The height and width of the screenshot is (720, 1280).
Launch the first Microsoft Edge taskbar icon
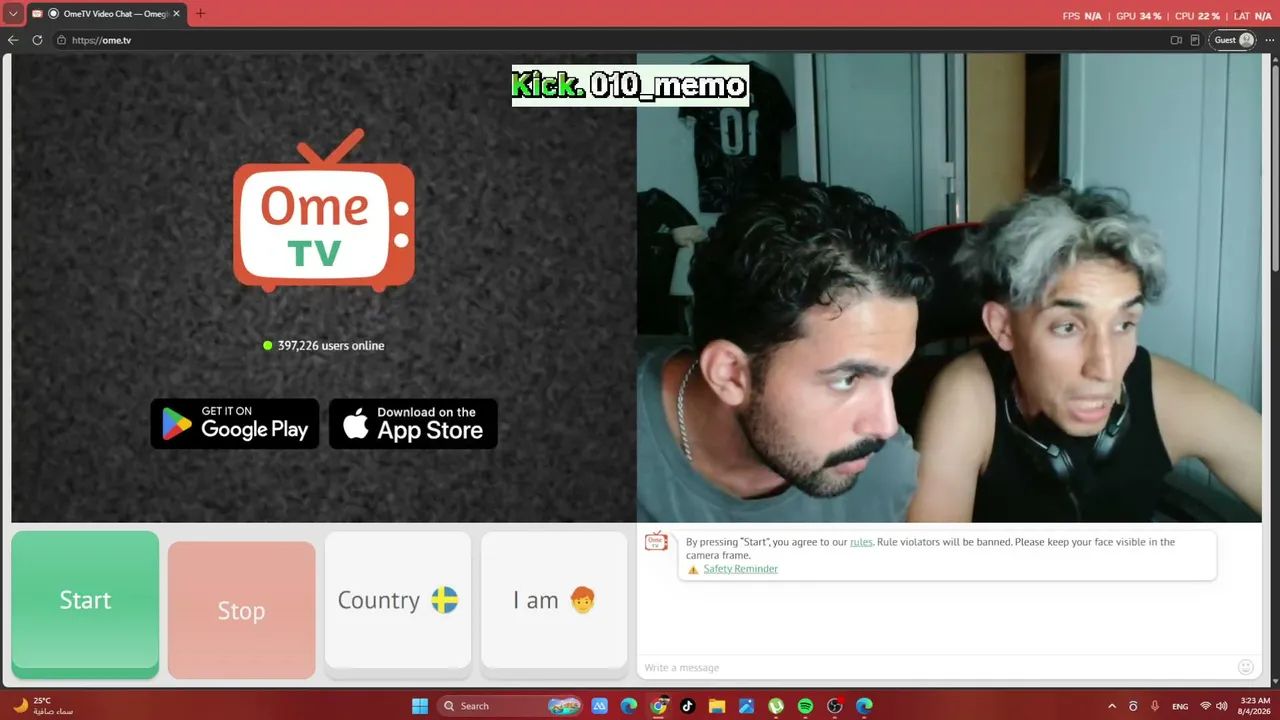point(628,706)
